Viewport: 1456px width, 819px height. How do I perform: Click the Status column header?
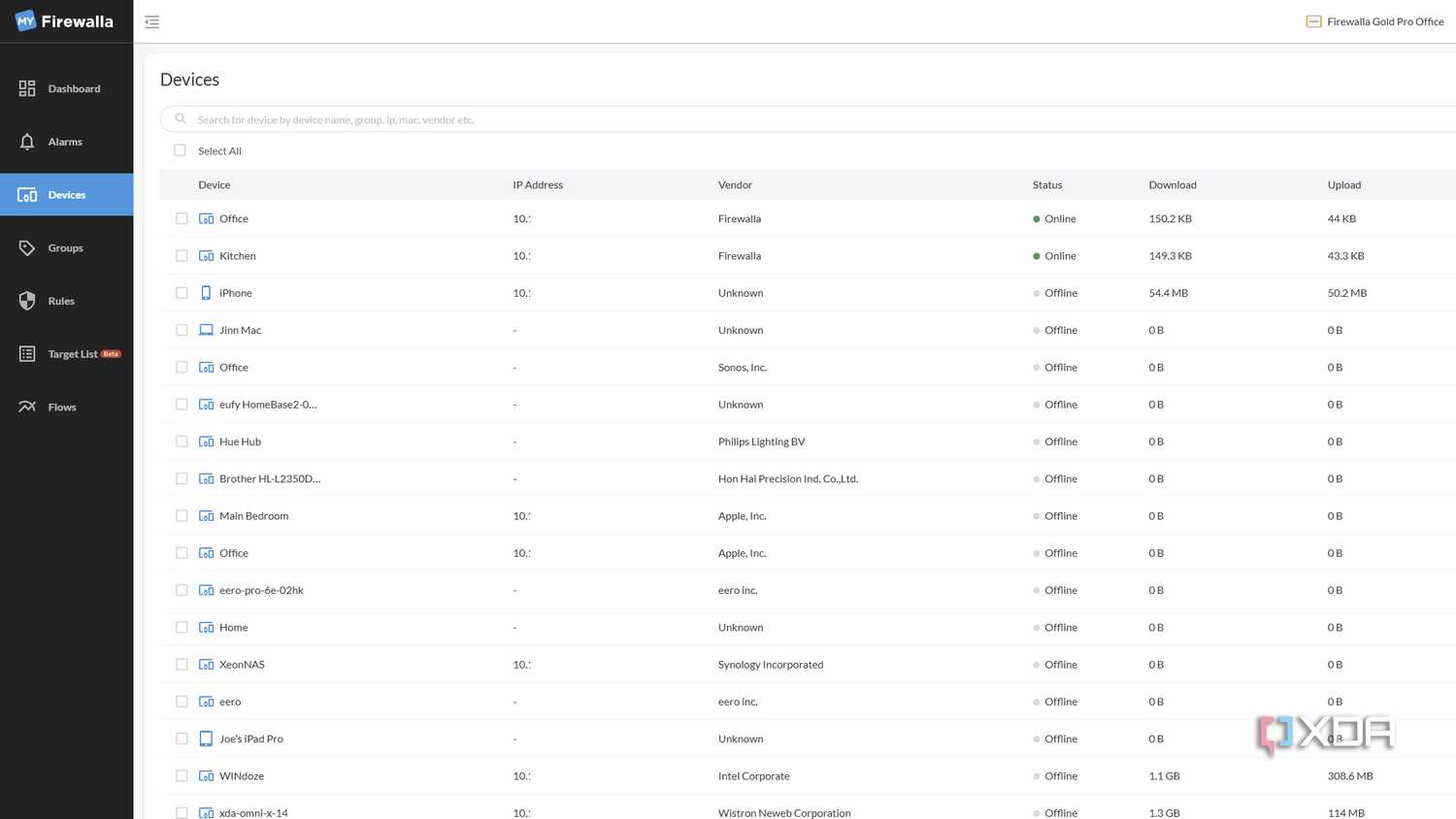pyautogui.click(x=1047, y=185)
